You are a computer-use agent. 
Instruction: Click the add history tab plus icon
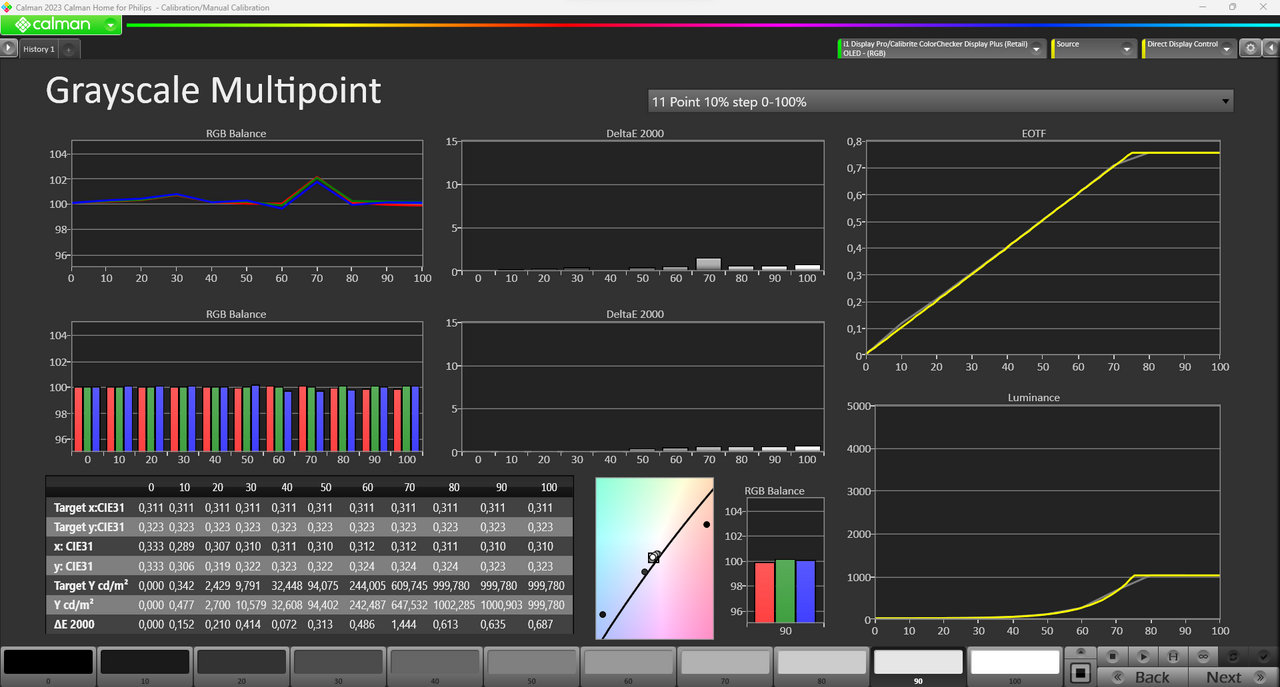pos(68,49)
